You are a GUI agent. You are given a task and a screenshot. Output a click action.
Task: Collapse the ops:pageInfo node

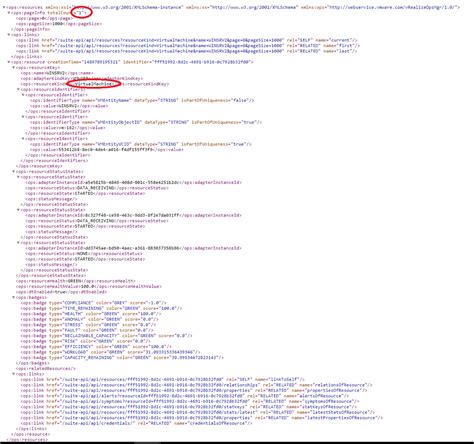pos(9,13)
